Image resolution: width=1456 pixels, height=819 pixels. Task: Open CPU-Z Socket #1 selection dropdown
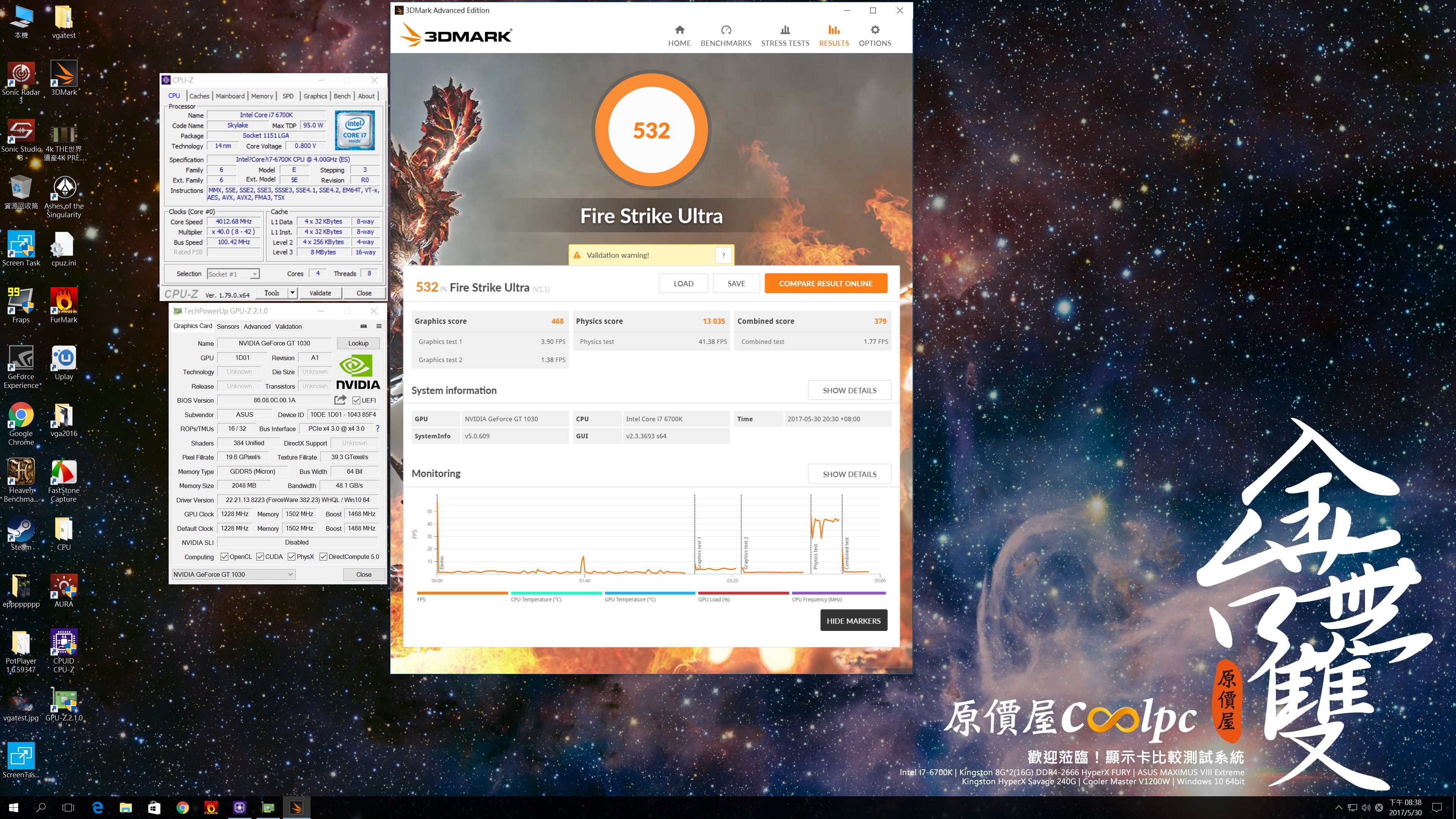234,274
